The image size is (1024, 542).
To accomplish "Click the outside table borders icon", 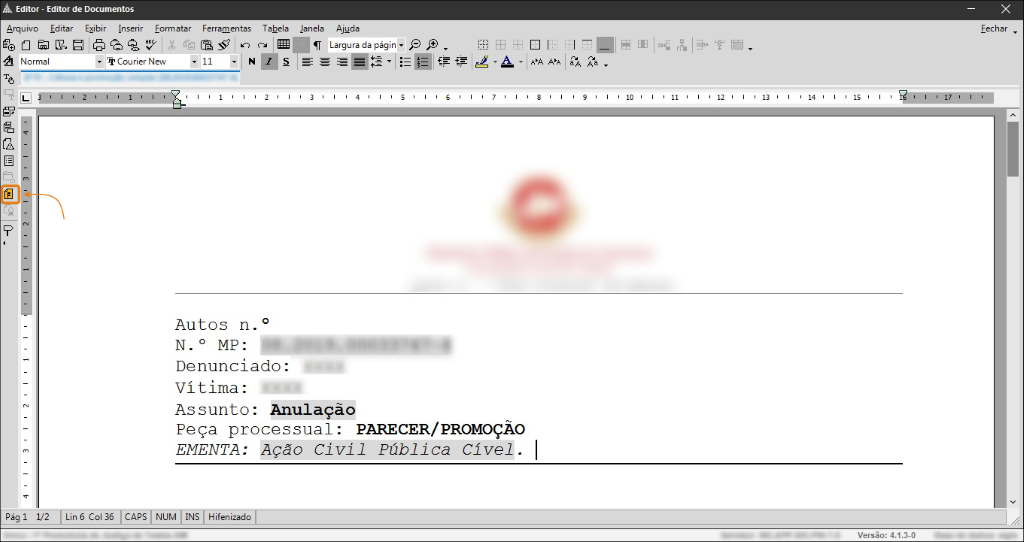I will (535, 45).
